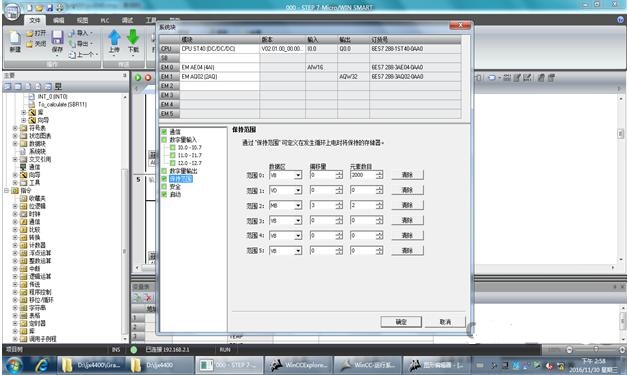This screenshot has width=628, height=375.
Task: Click the green run button in editor toolbar
Action: coord(138,78)
